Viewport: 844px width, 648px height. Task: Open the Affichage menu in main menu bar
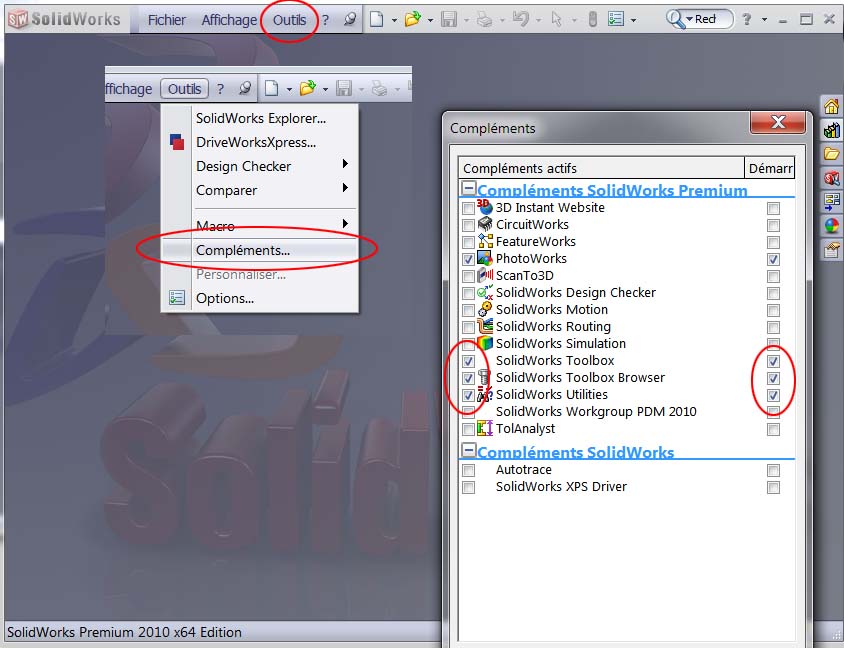click(229, 20)
